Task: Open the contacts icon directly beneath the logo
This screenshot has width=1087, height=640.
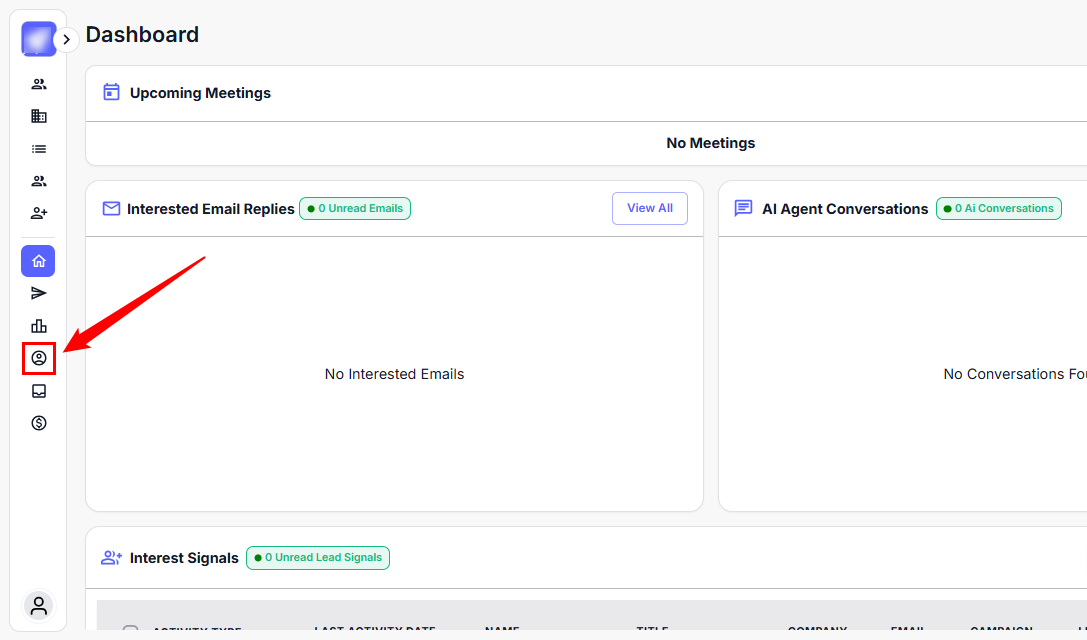Action: [39, 84]
